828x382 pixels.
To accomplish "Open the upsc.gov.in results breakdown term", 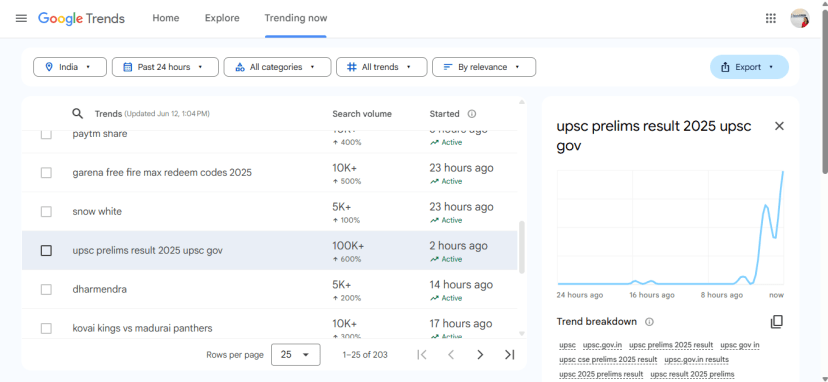I will tap(697, 359).
